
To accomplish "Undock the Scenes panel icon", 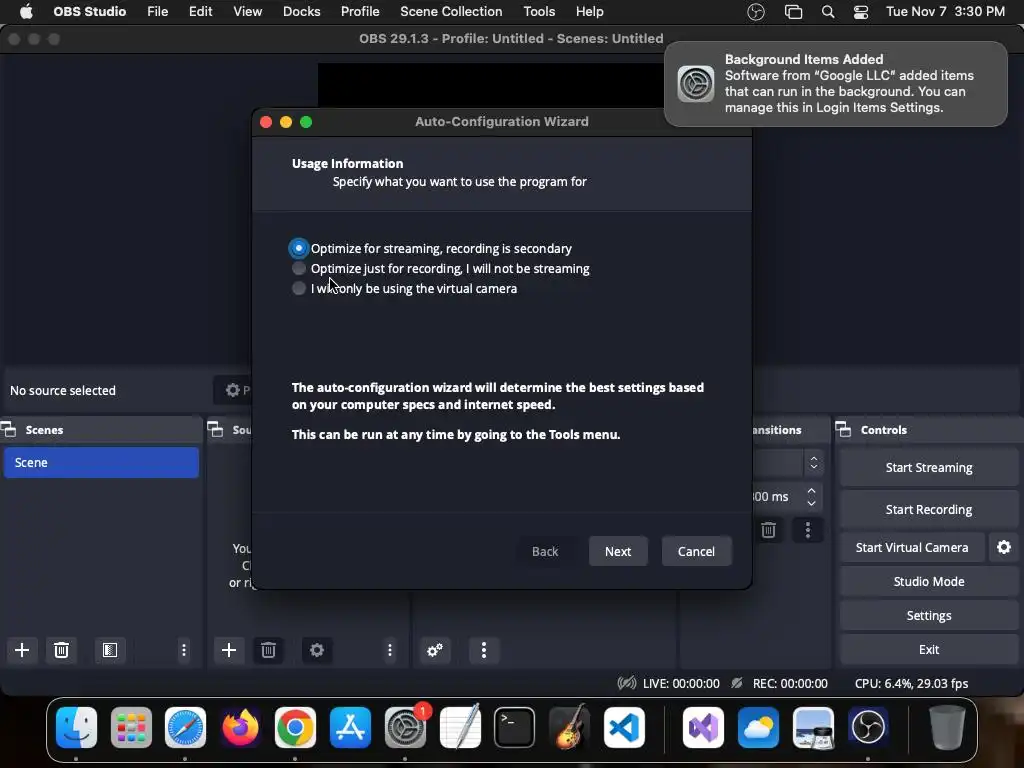I will pyautogui.click(x=8, y=430).
